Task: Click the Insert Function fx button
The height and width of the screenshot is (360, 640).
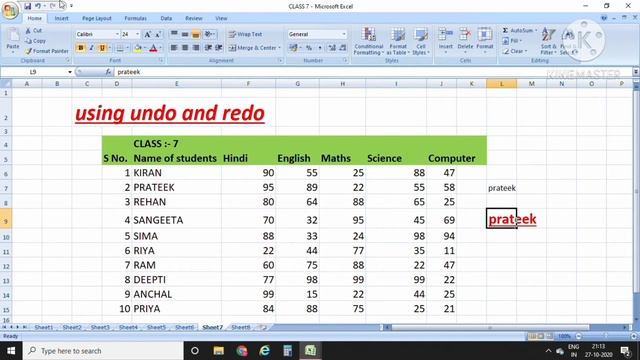Action: (108, 72)
